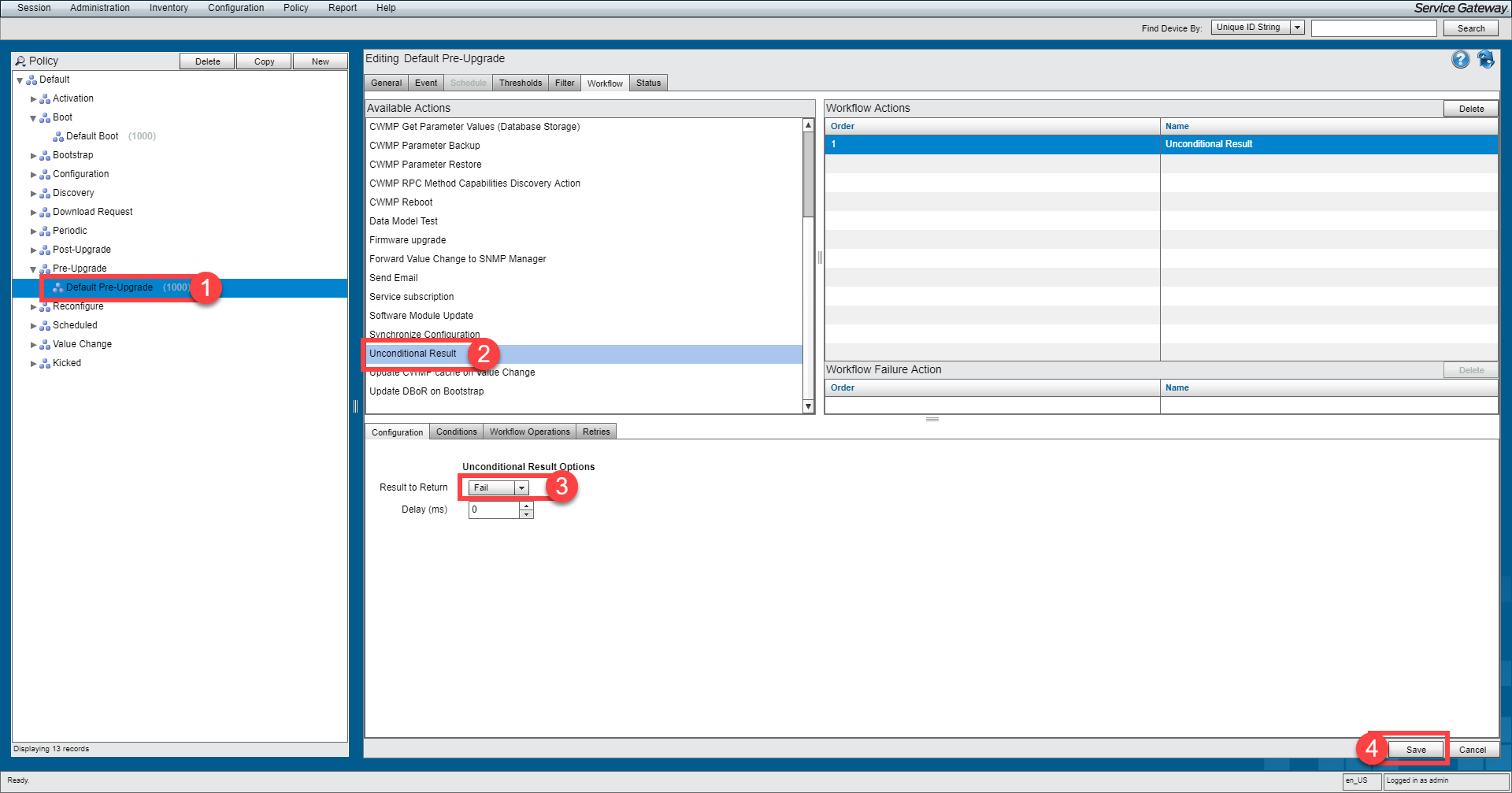The height and width of the screenshot is (793, 1512).
Task: Switch to the Thresholds tab
Action: pyautogui.click(x=520, y=83)
